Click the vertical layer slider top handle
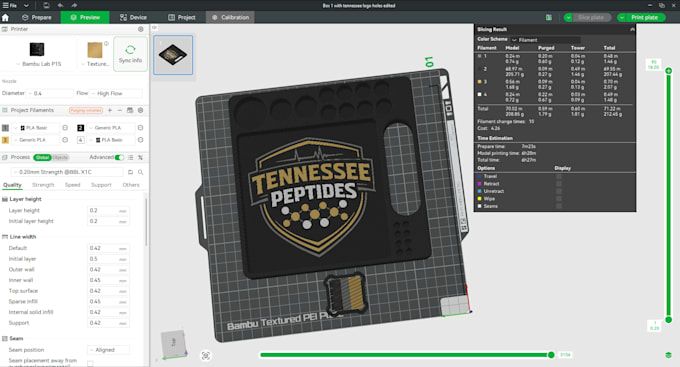The width and height of the screenshot is (680, 367). (668, 71)
